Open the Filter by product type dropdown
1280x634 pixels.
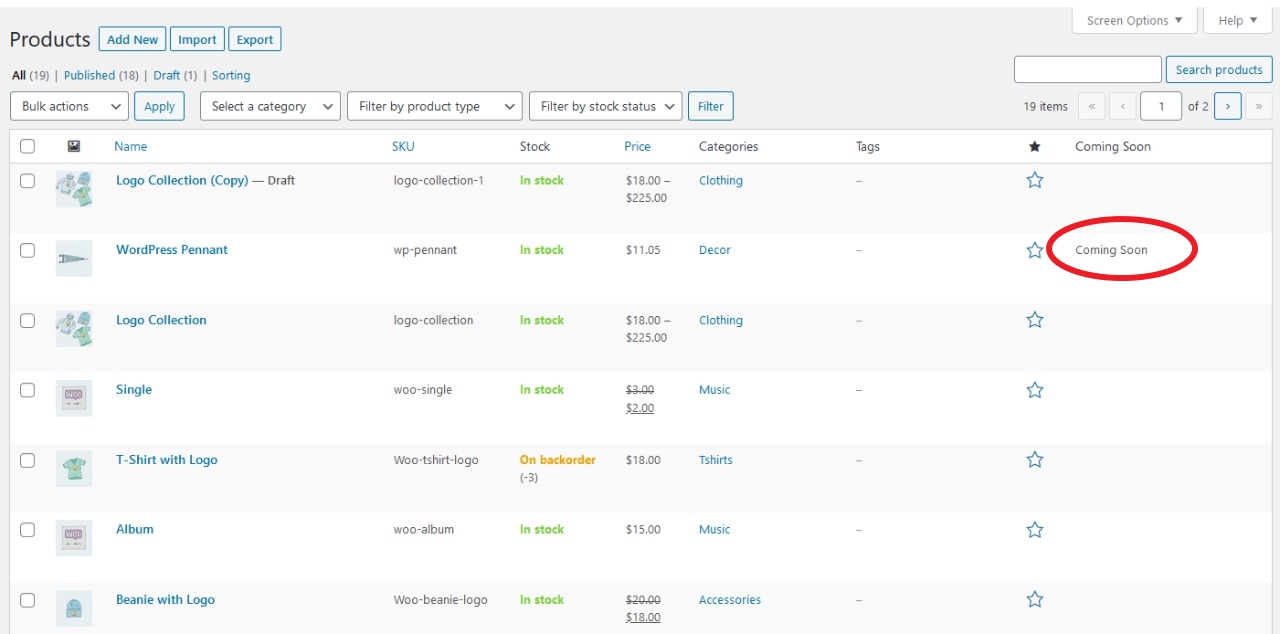[x=435, y=106]
